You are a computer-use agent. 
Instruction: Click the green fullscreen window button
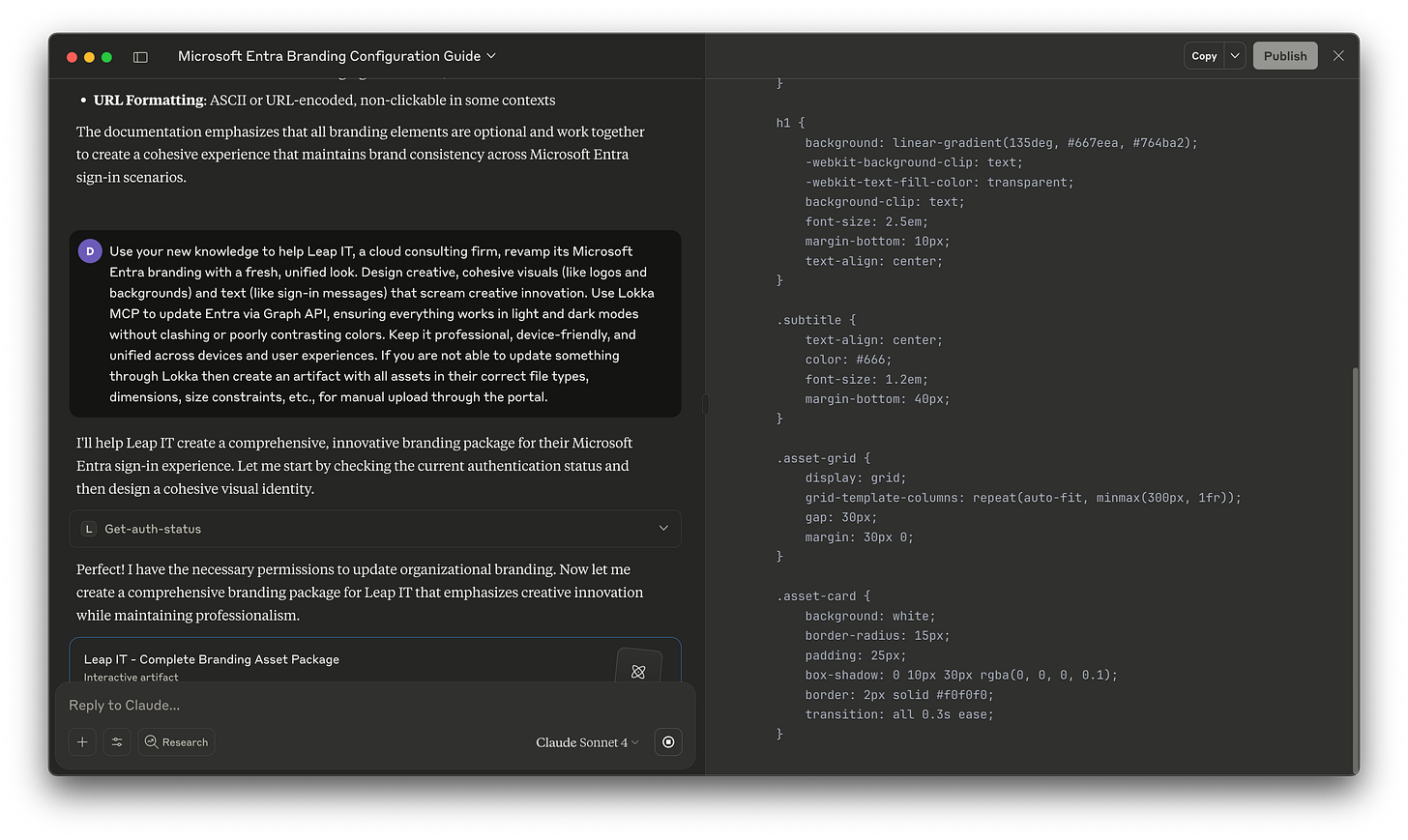click(x=106, y=57)
